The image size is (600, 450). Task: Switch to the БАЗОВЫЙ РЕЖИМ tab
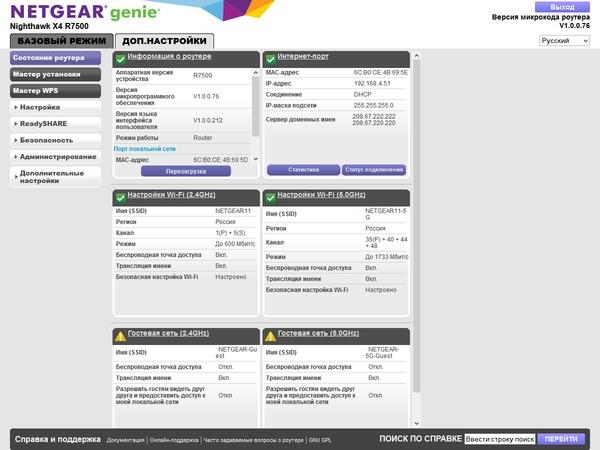click(x=62, y=41)
